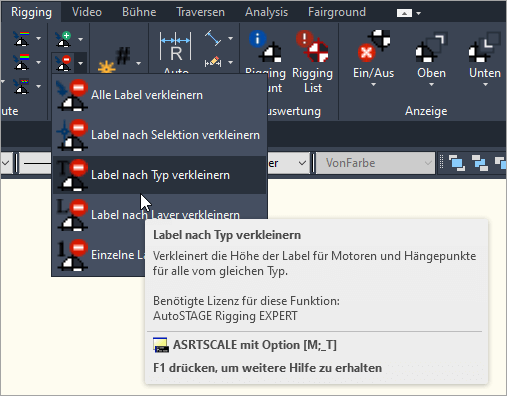Click the first draw order toolbar icon

tap(457, 163)
